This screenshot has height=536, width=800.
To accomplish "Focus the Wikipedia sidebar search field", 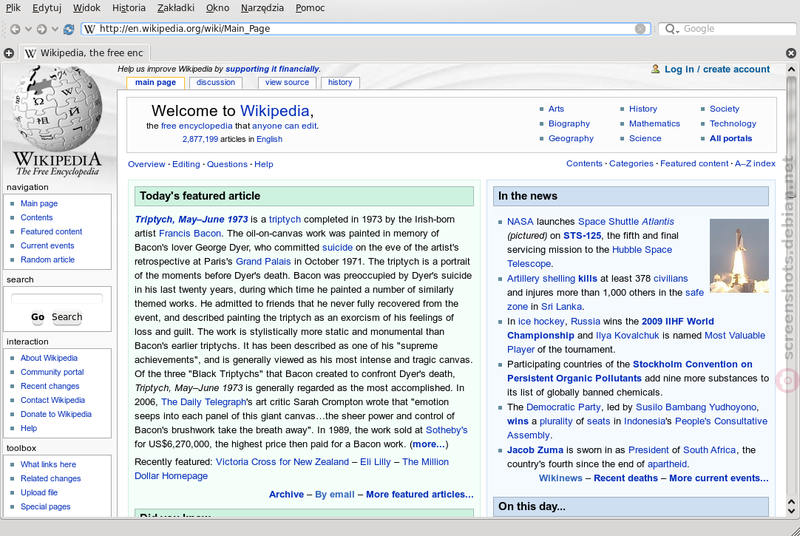I will pos(57,298).
